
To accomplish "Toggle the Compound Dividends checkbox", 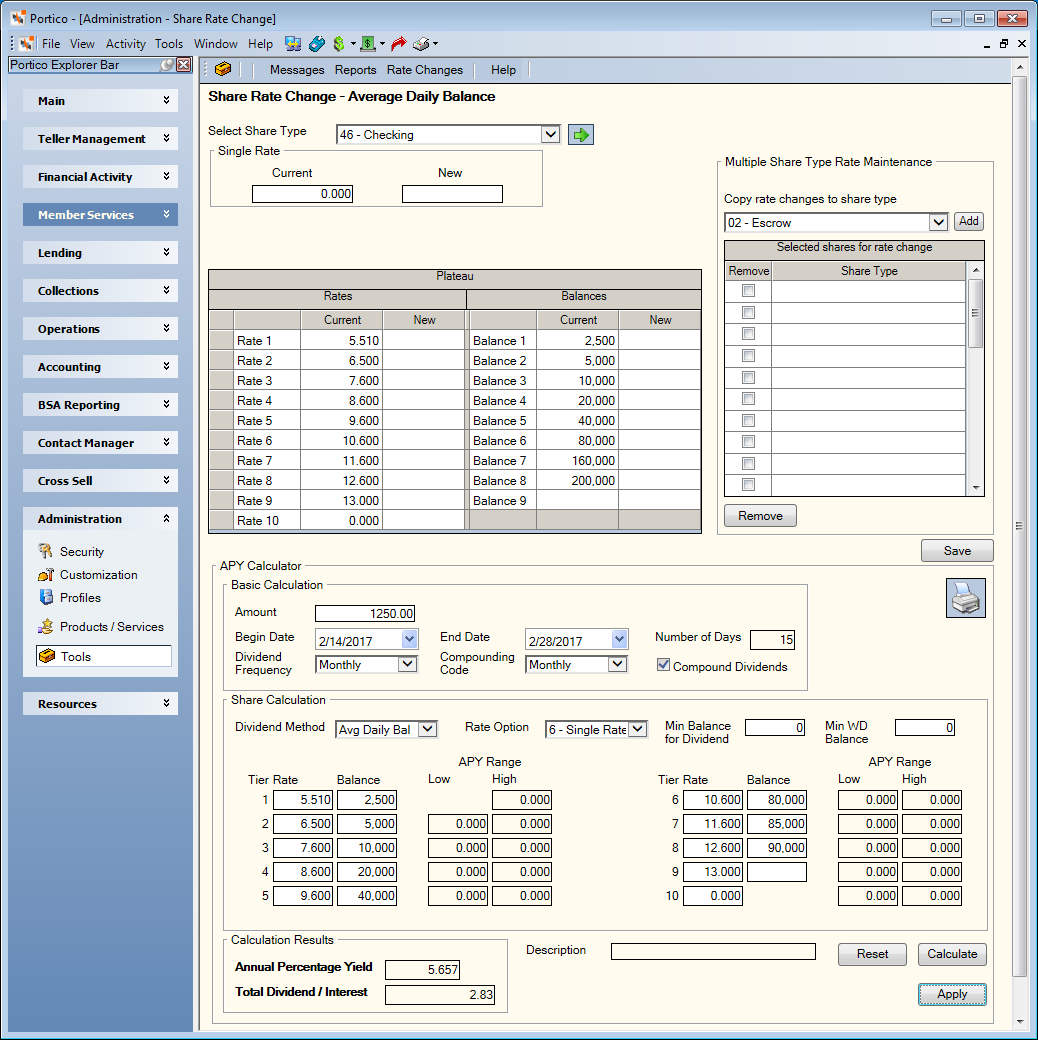I will tap(663, 665).
